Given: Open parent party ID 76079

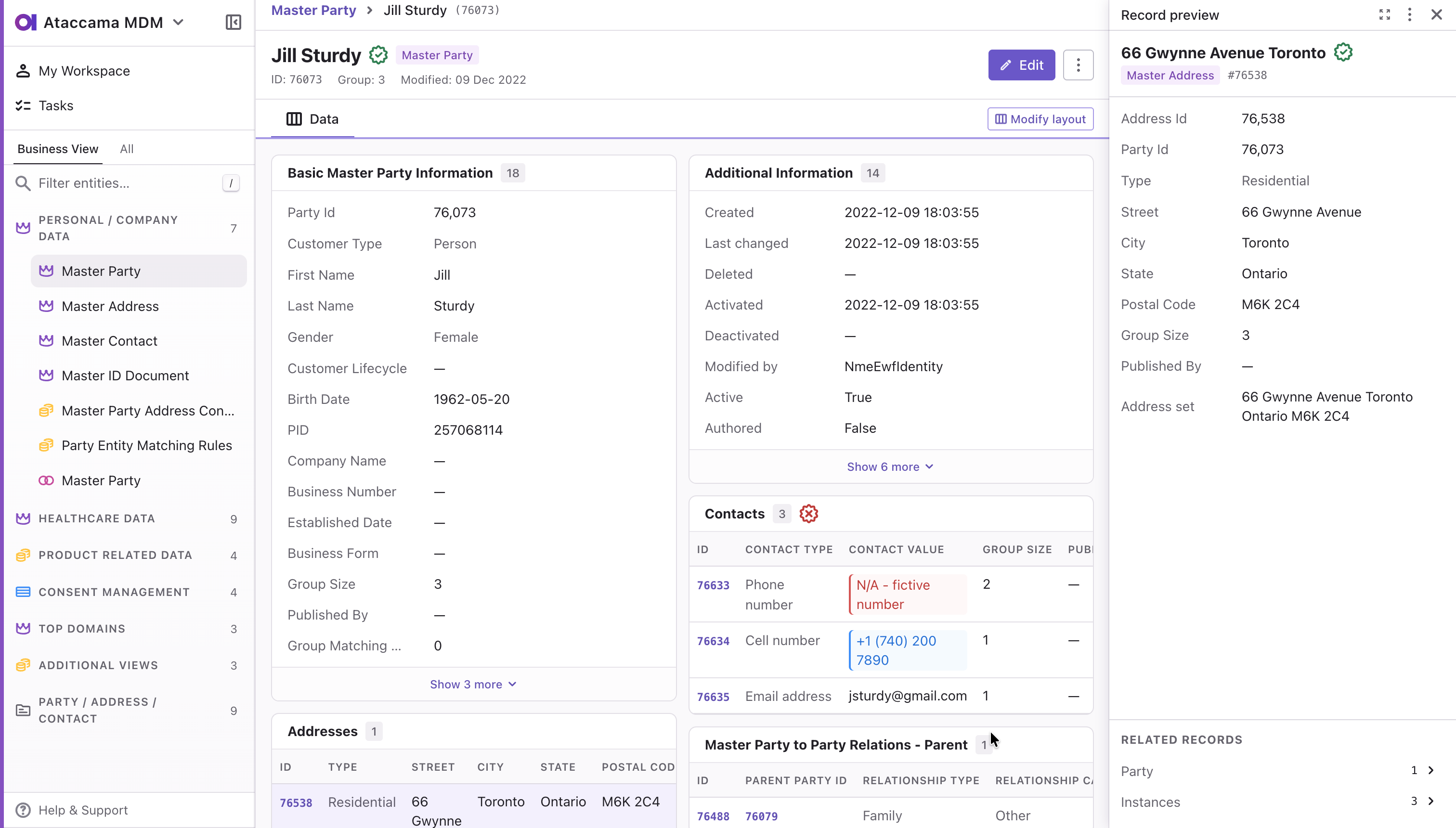Looking at the screenshot, I should (761, 816).
